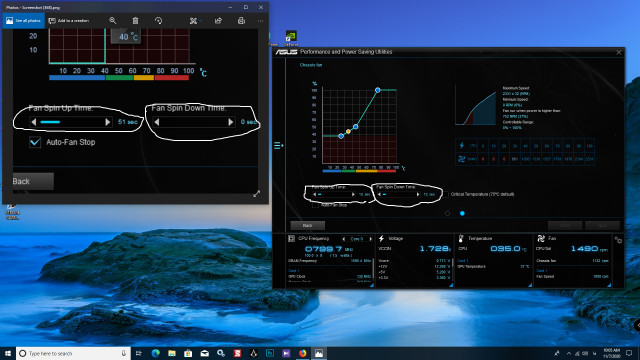
Task: Click Add to a creation in Photos
Action: click(69, 21)
